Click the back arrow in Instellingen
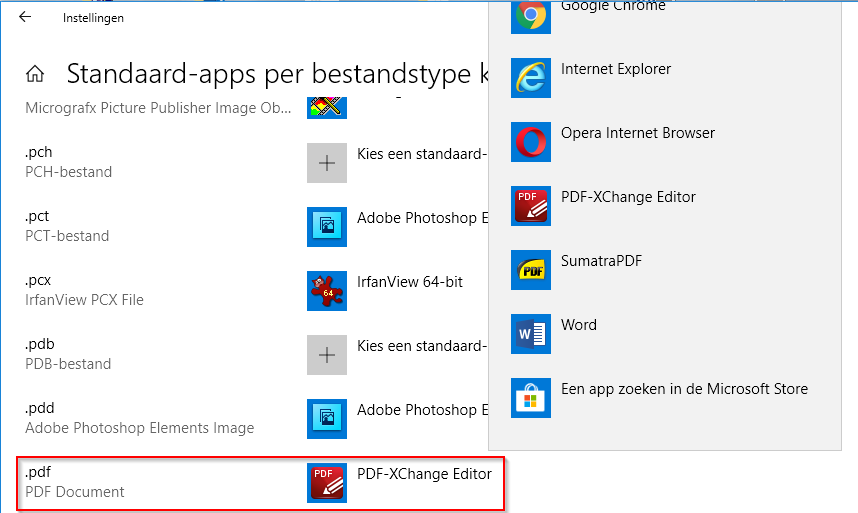Image resolution: width=858 pixels, height=513 pixels. [x=25, y=17]
